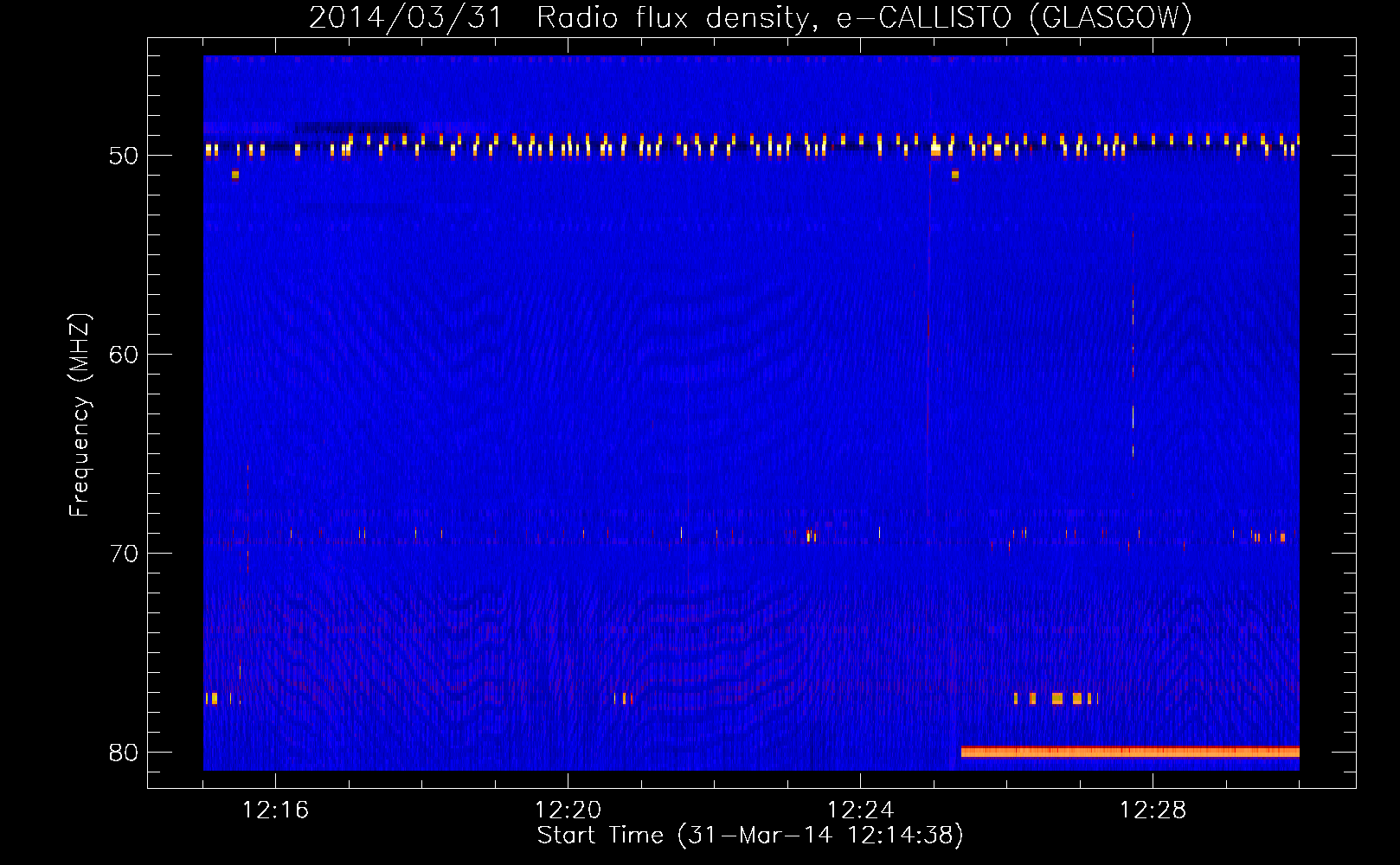This screenshot has height=865, width=1400.
Task: Select the "Frequency (MHZ)" y-axis label
Action: pos(79,415)
